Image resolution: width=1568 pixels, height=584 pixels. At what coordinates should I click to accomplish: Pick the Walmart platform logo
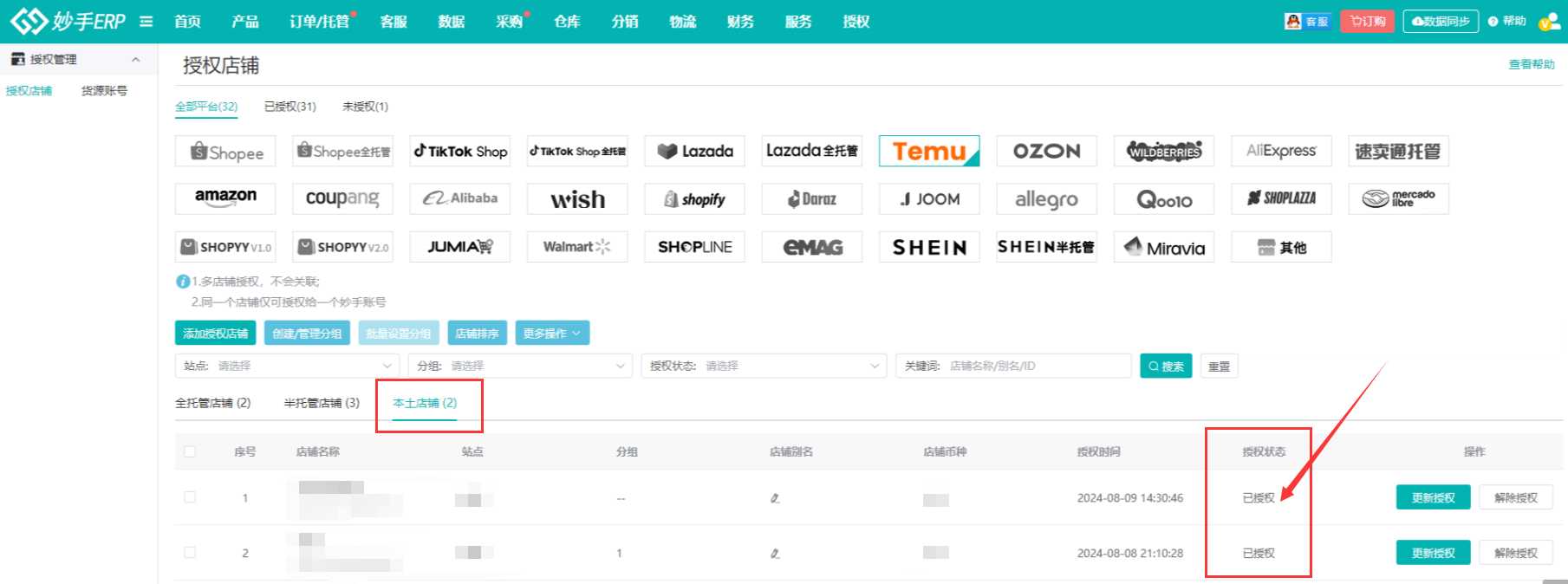(577, 247)
